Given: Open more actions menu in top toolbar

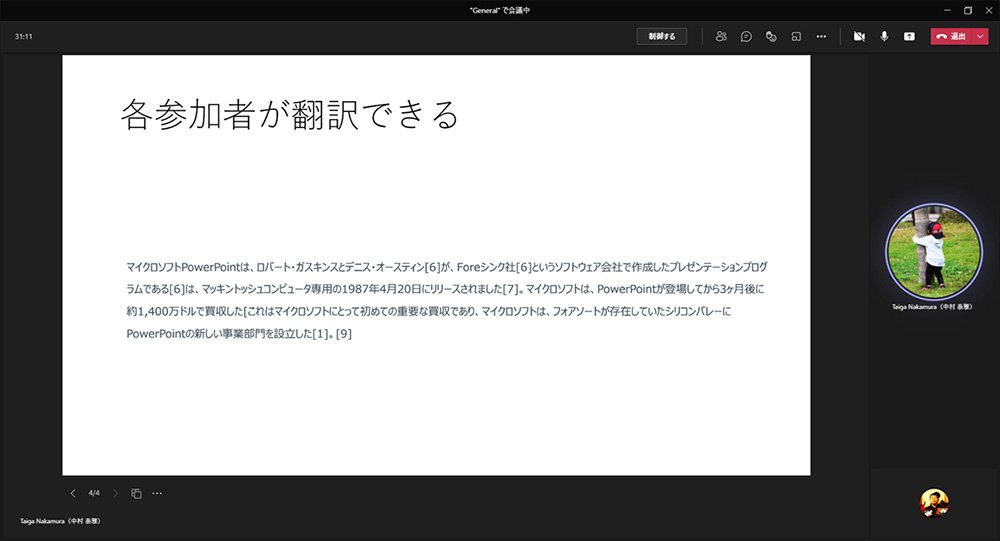Looking at the screenshot, I should 821,36.
